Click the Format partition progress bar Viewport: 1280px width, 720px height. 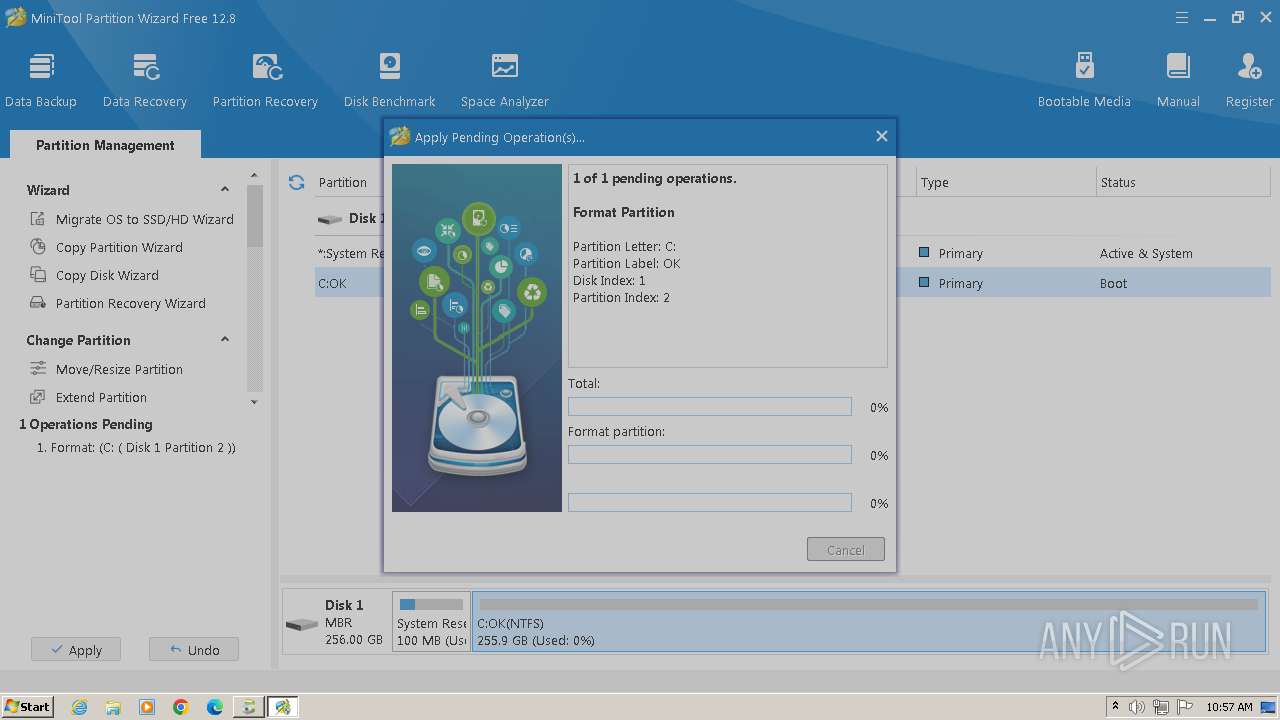(710, 455)
